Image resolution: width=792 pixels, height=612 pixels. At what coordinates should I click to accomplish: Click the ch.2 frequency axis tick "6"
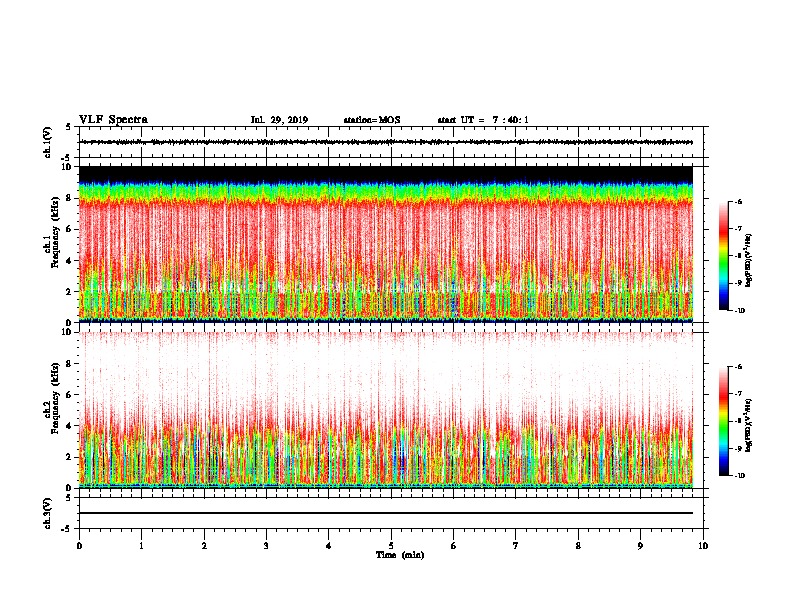69,395
